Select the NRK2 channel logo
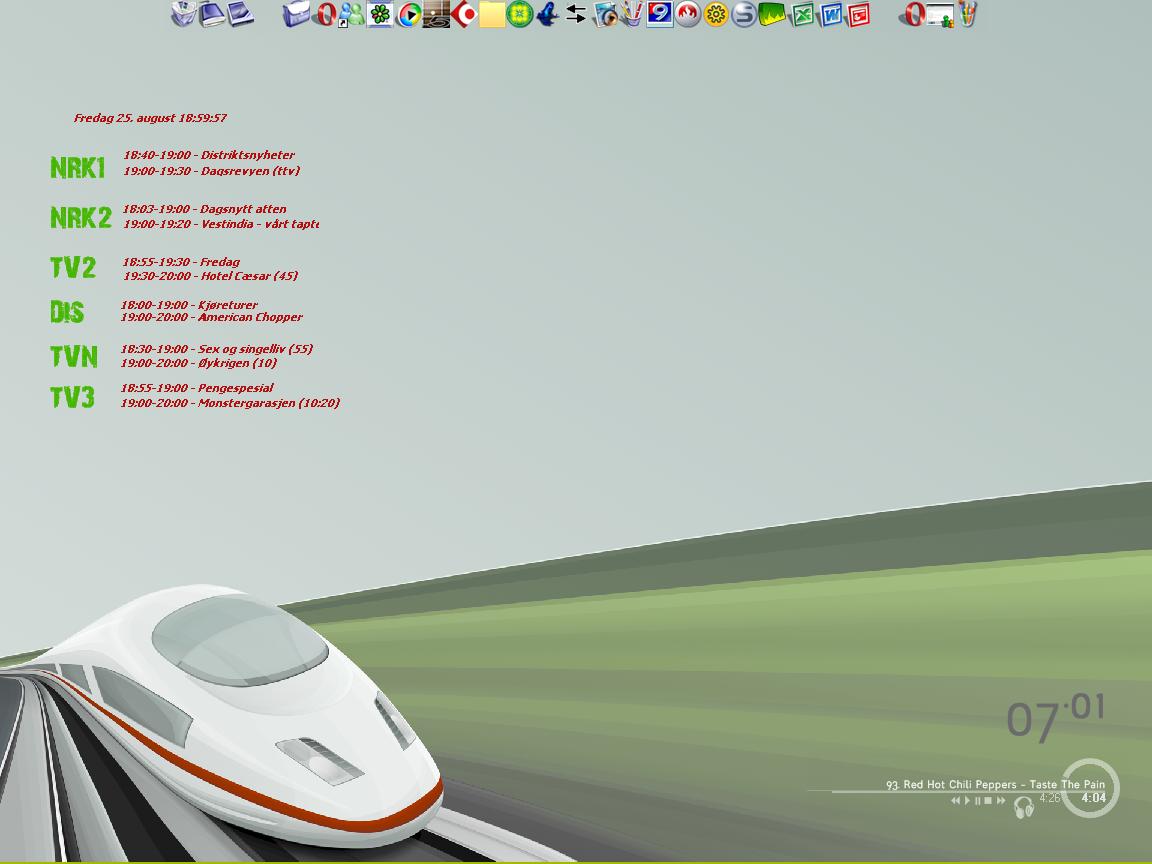The width and height of the screenshot is (1152, 864). (x=81, y=217)
